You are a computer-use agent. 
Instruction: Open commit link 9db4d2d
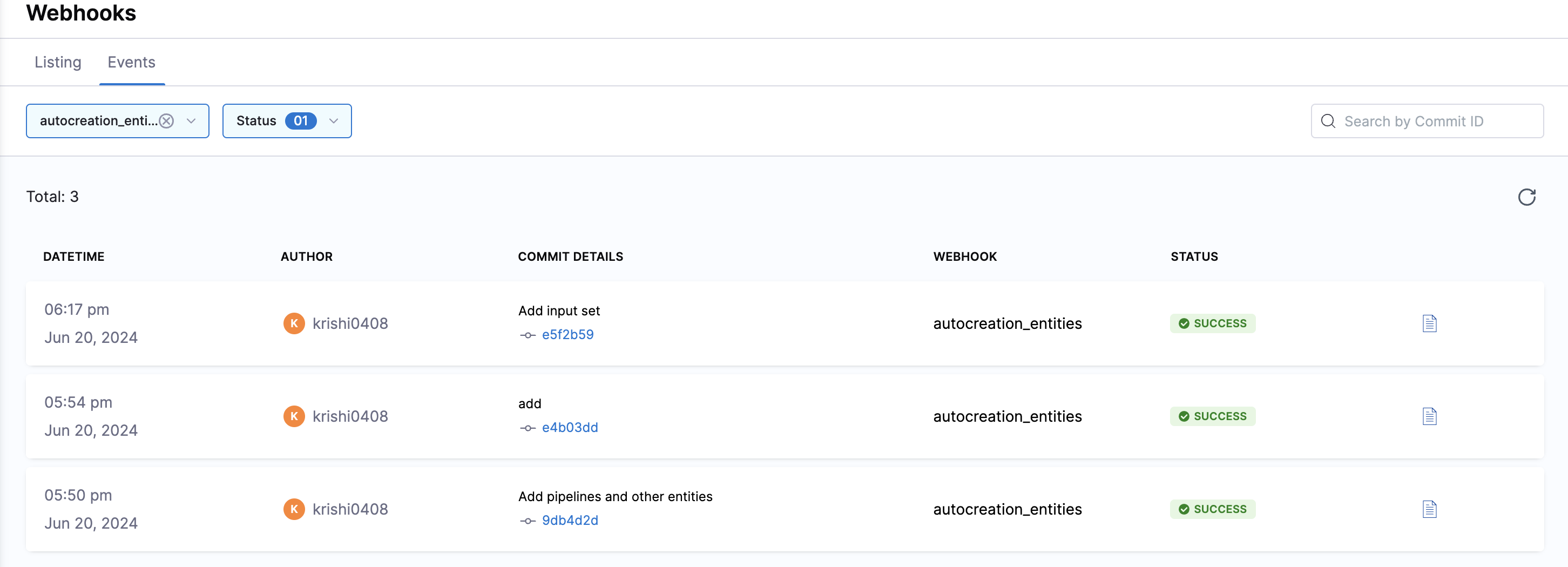click(x=570, y=520)
